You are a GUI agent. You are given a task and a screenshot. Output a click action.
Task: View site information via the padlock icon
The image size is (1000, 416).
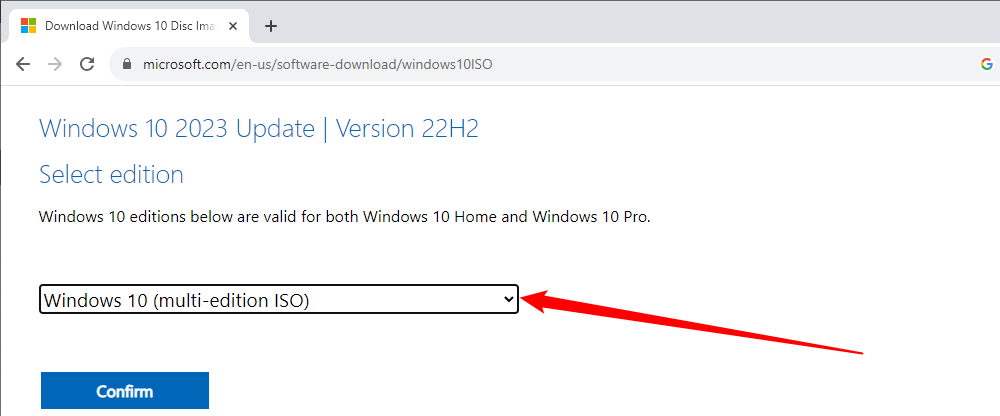pos(126,65)
